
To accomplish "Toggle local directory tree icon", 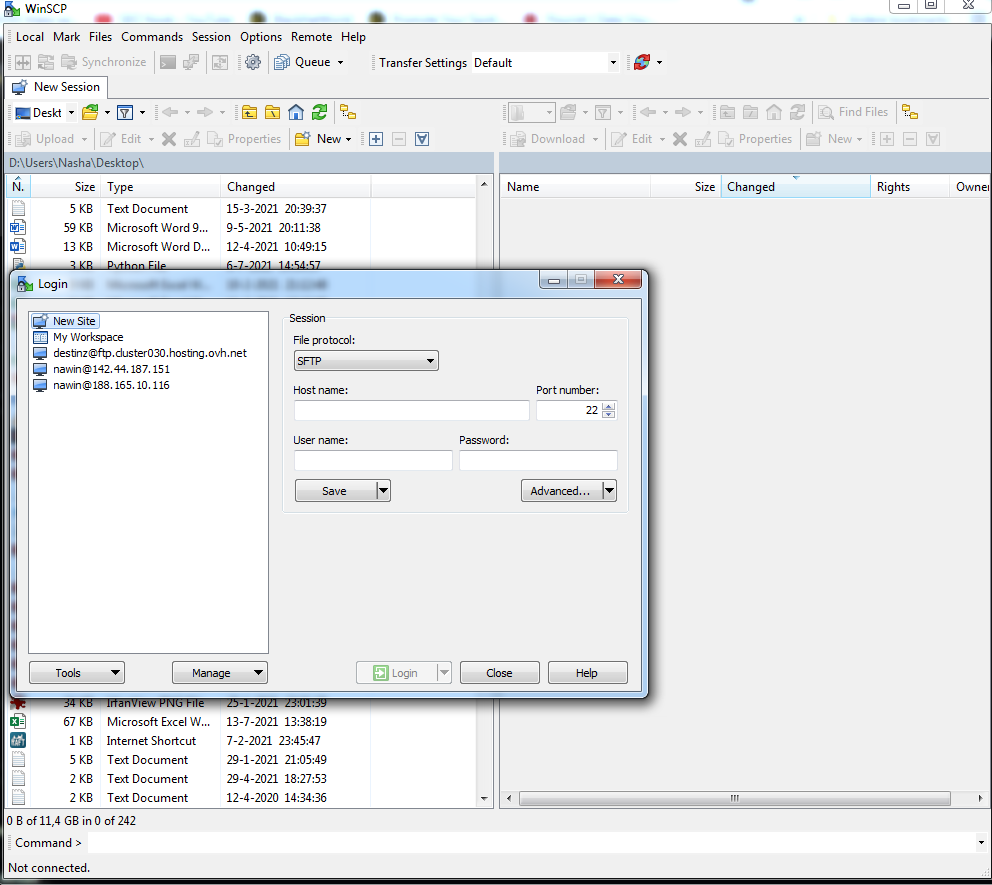I will coord(347,113).
